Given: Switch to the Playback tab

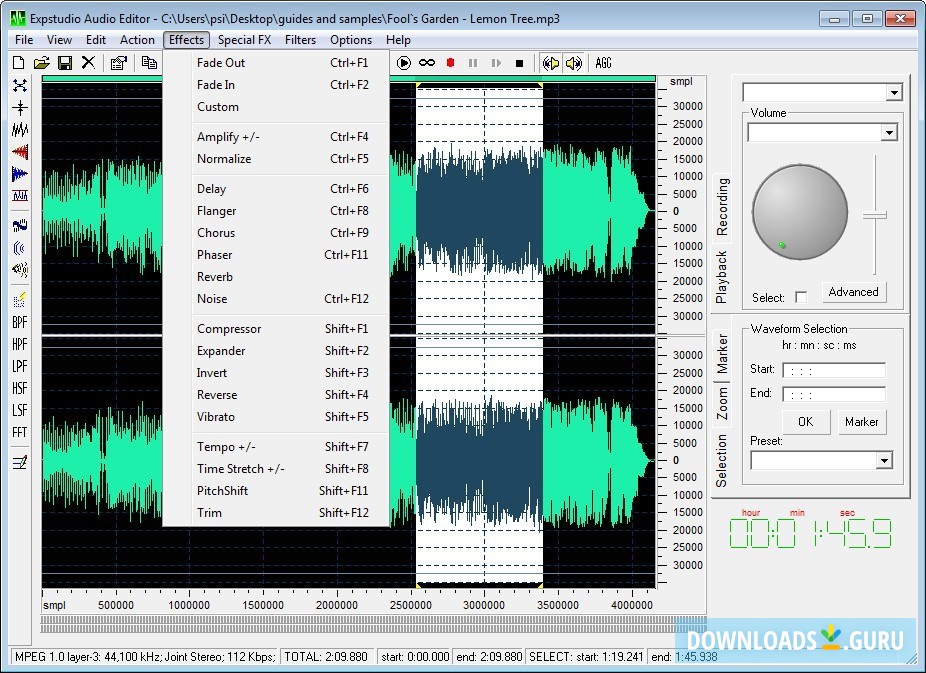Looking at the screenshot, I should click(x=722, y=277).
